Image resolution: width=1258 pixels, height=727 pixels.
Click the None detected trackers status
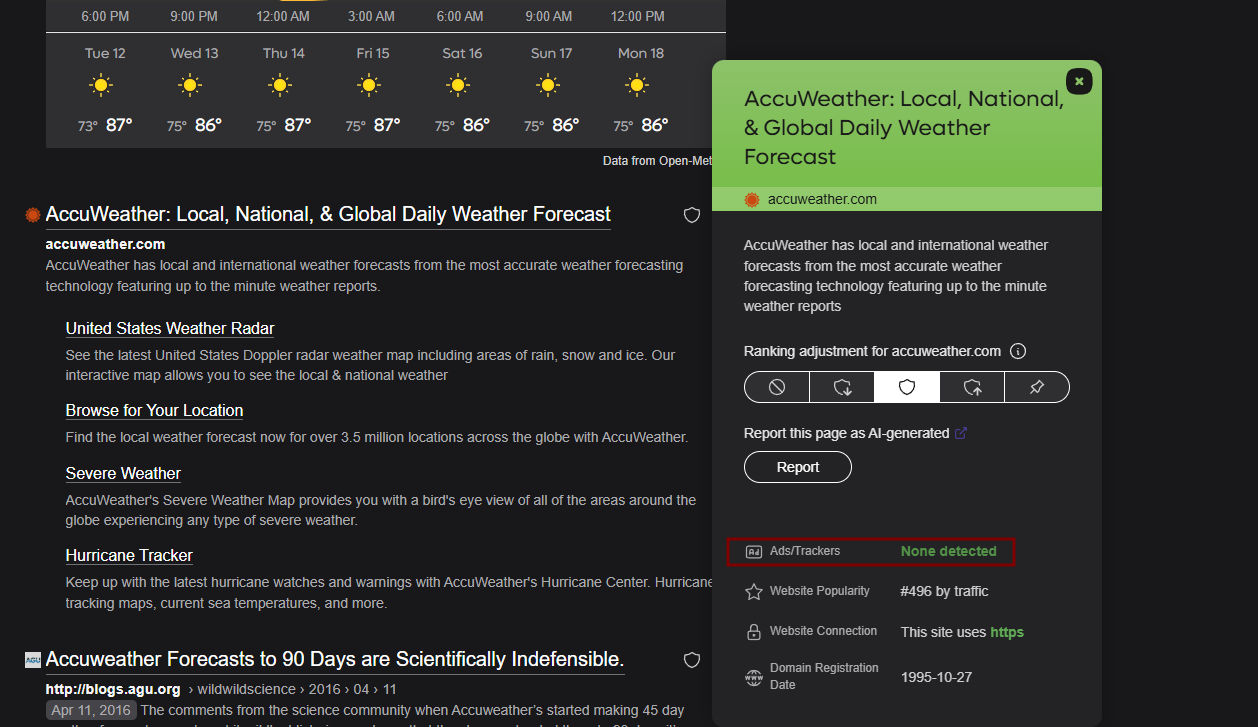pos(948,551)
